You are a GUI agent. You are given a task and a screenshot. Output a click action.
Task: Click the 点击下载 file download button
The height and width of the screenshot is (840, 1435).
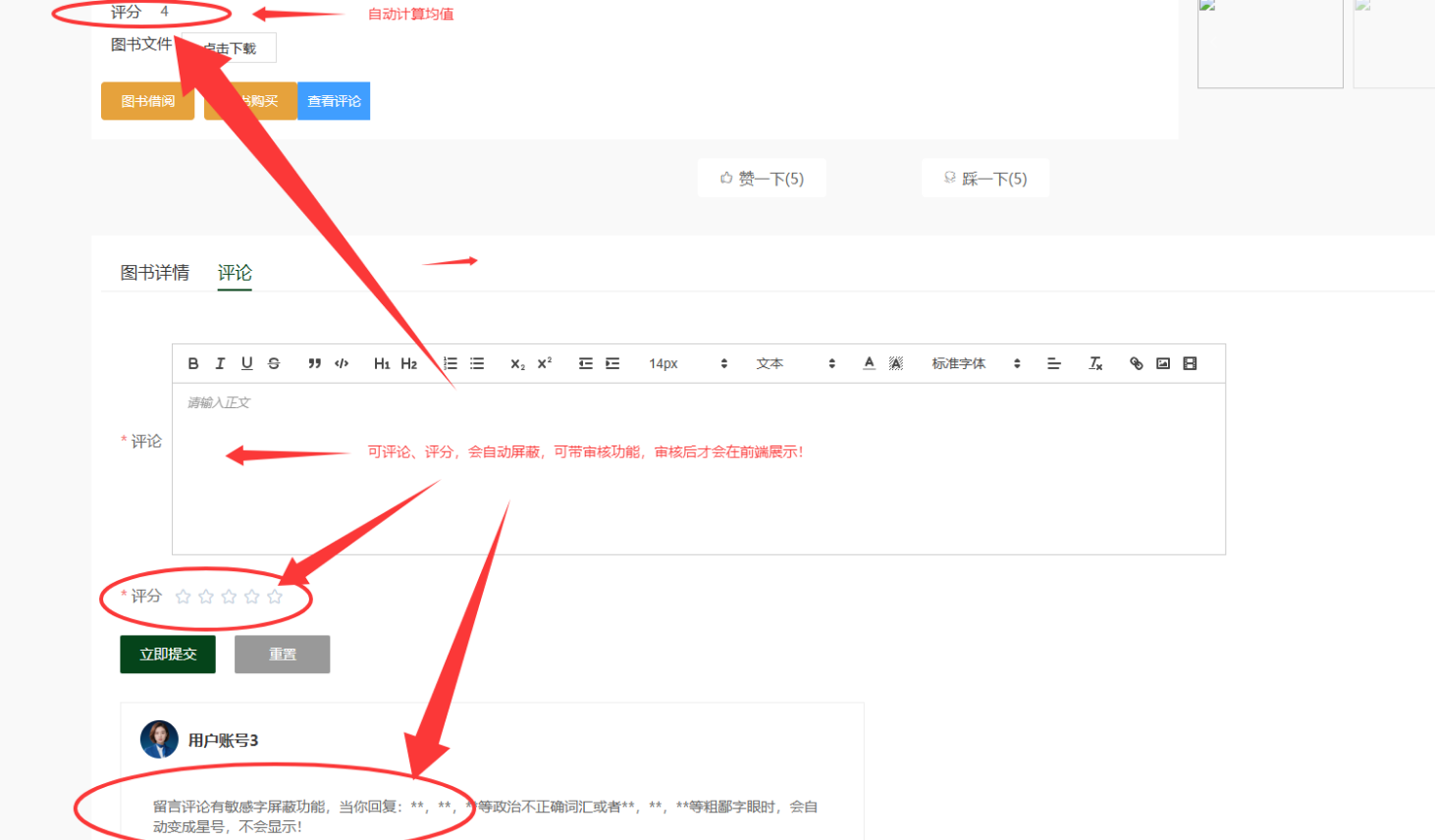coord(229,48)
